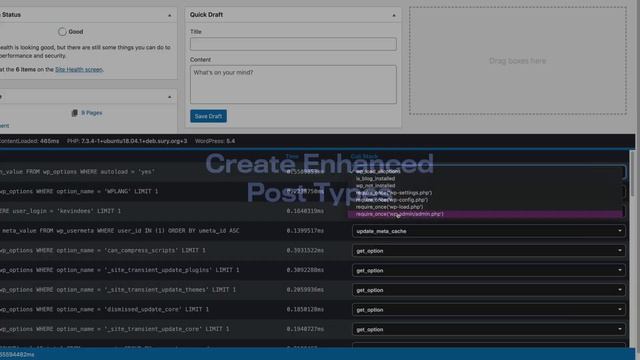
Task: Collapse the Status panel arrow
Action: point(169,15)
